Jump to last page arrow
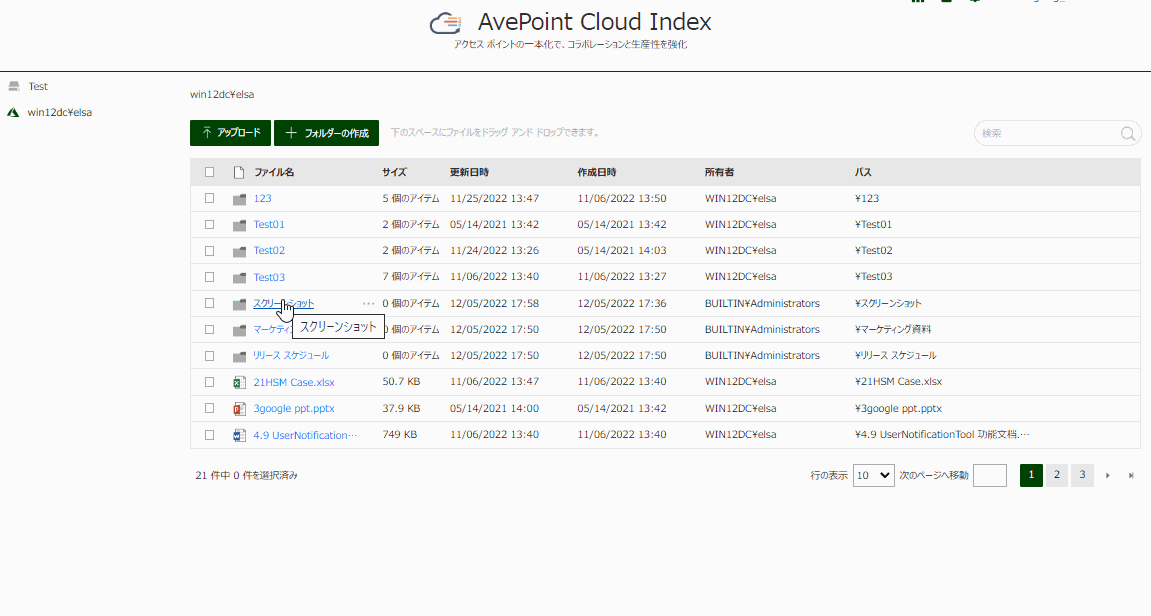 click(1131, 476)
